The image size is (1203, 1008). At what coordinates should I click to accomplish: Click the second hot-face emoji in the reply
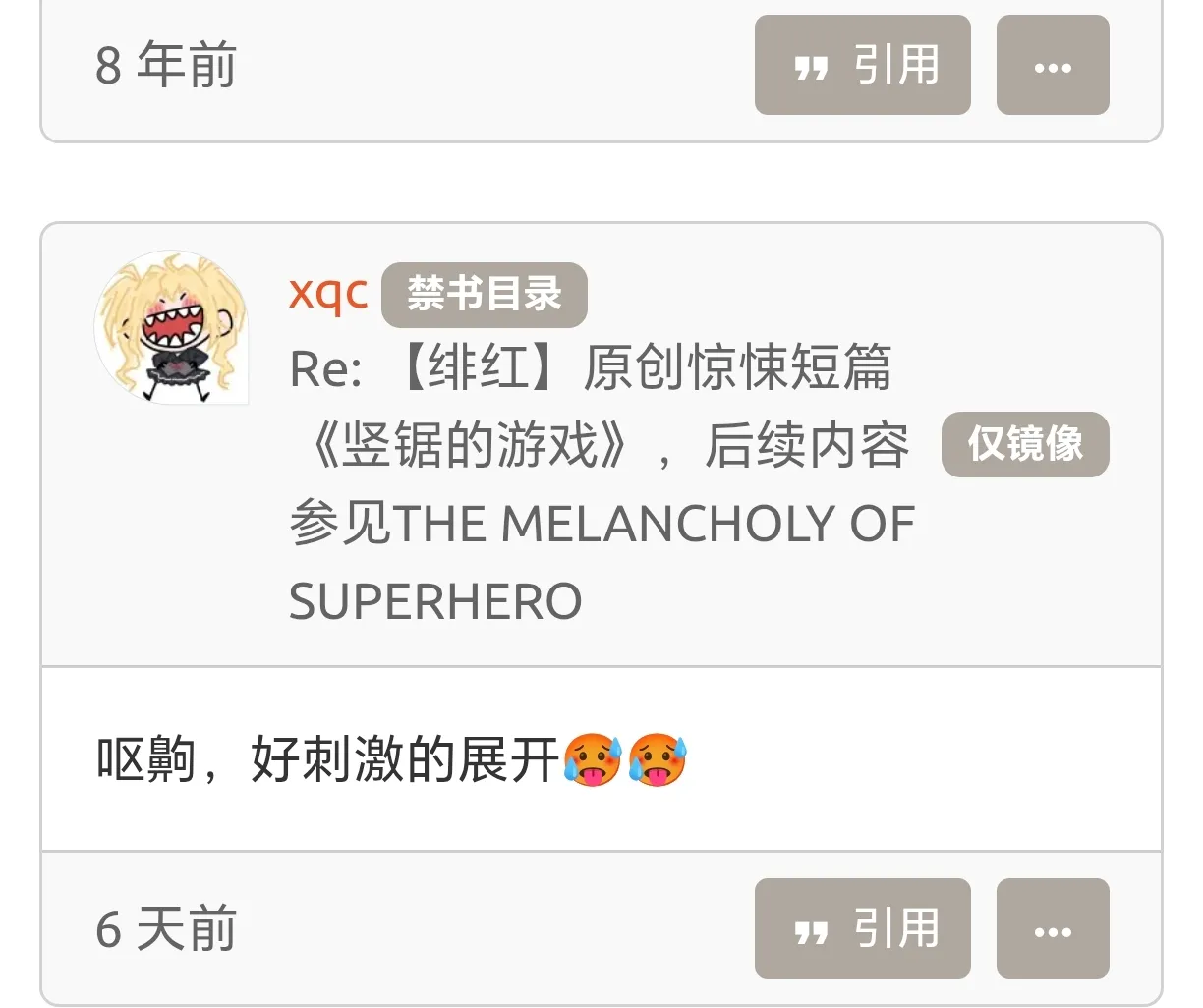point(658,759)
